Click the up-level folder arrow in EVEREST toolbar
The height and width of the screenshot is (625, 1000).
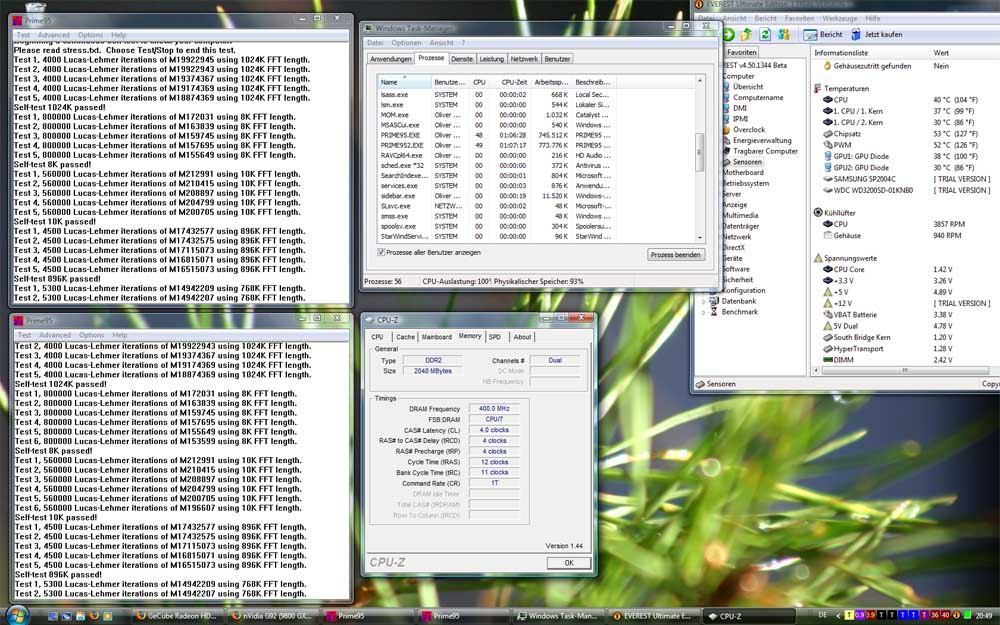click(x=746, y=34)
